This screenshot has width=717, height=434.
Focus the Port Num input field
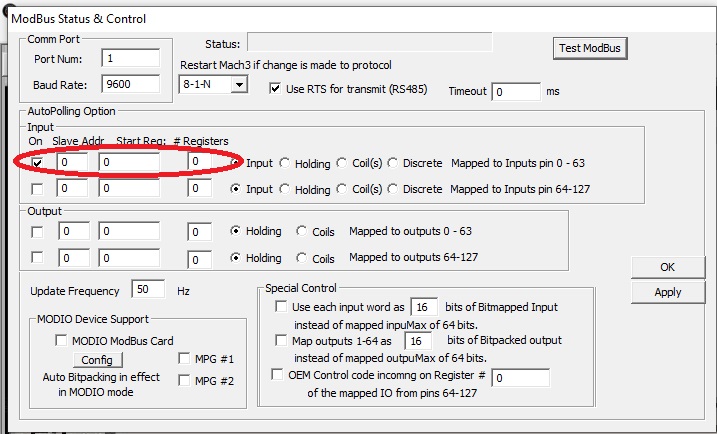tap(131, 59)
